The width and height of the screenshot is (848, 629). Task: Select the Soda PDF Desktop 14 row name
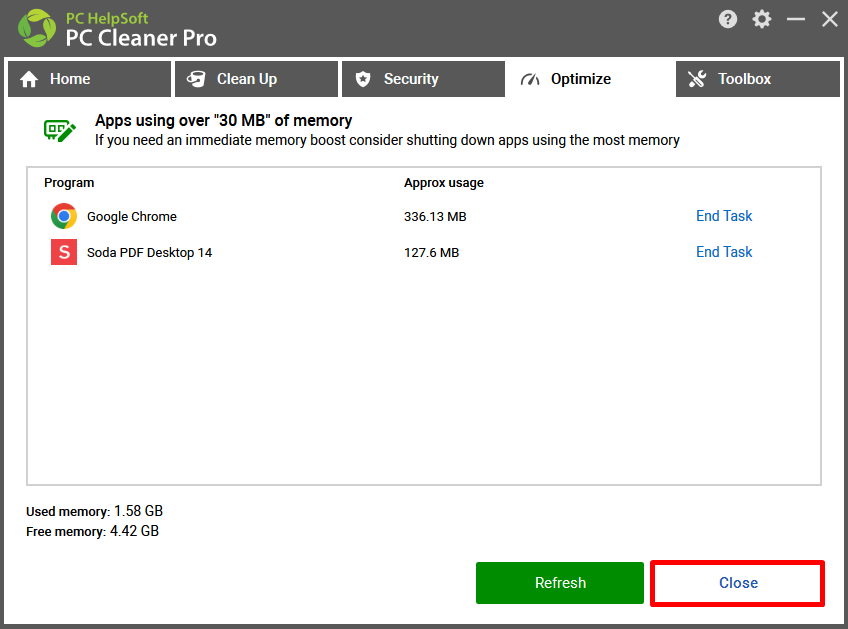[149, 253]
